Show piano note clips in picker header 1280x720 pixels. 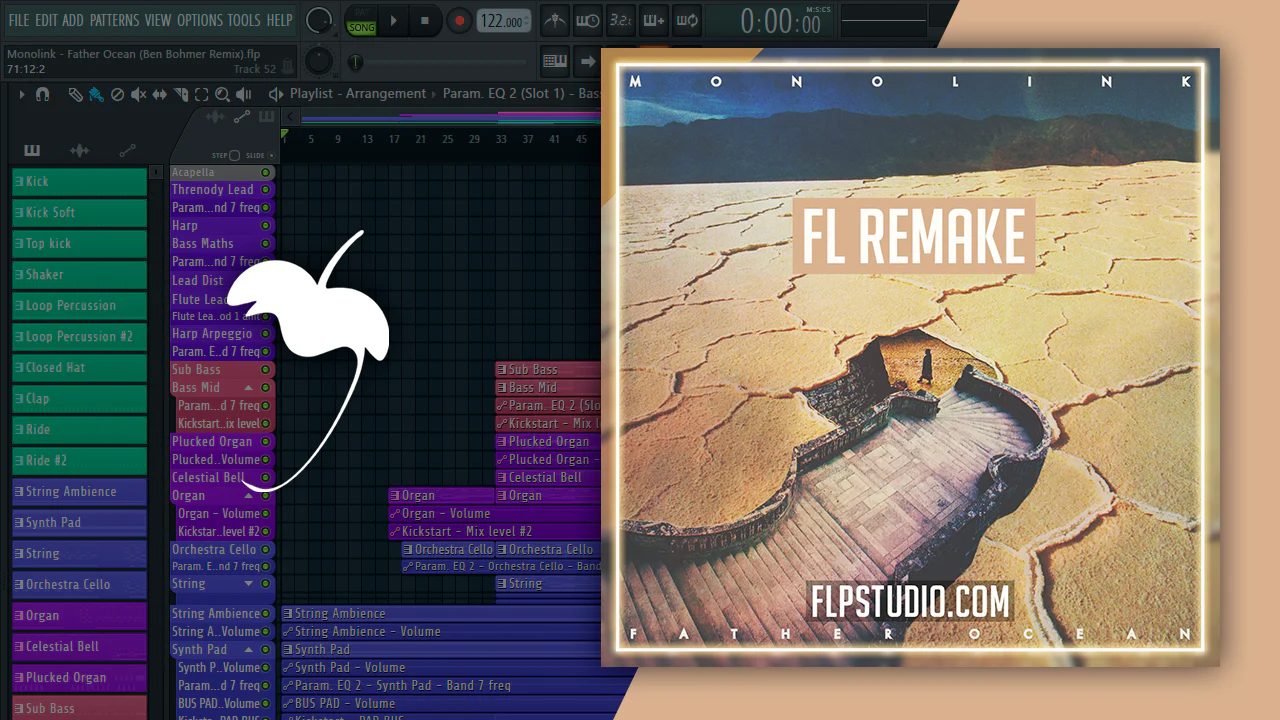click(x=32, y=151)
